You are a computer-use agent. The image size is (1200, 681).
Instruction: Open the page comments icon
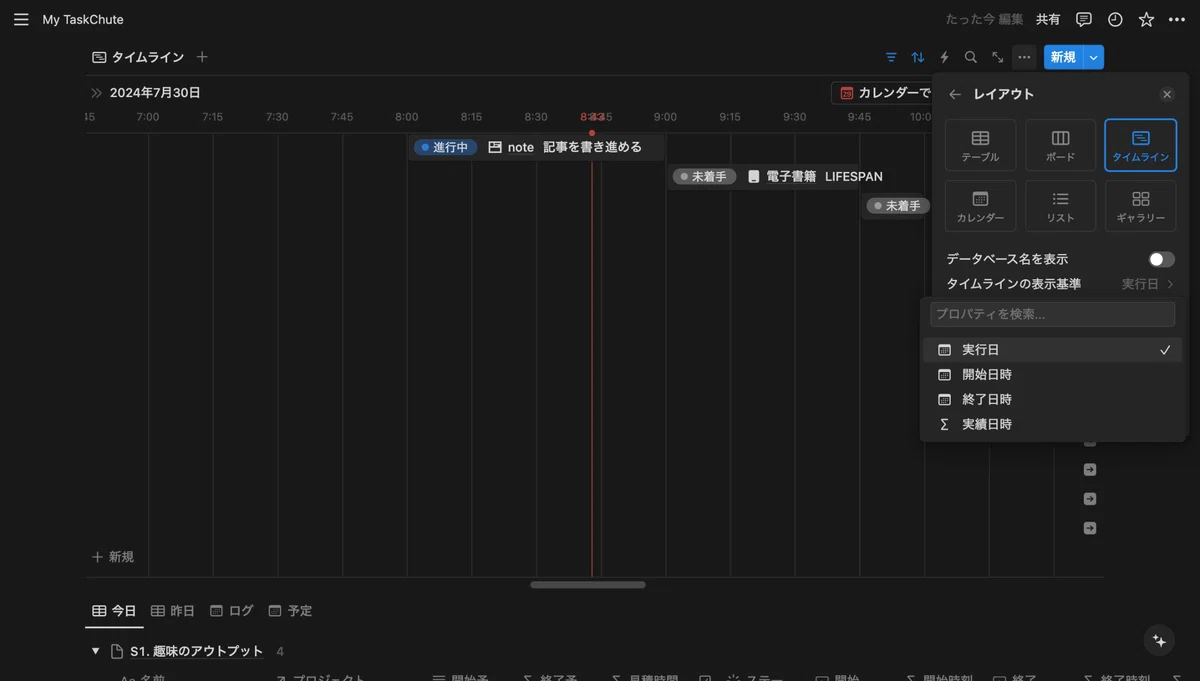click(x=1083, y=19)
